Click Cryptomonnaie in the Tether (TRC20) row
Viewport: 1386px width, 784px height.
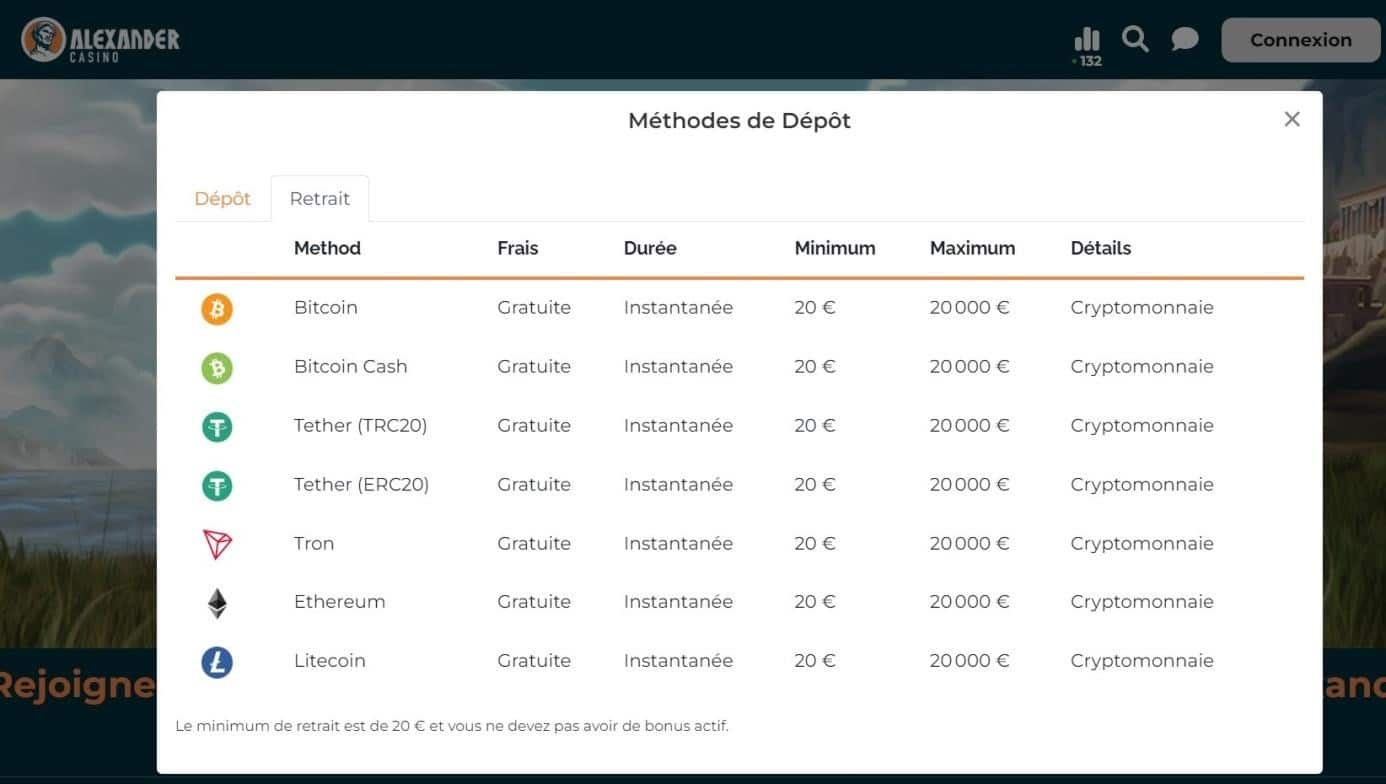coord(1142,425)
